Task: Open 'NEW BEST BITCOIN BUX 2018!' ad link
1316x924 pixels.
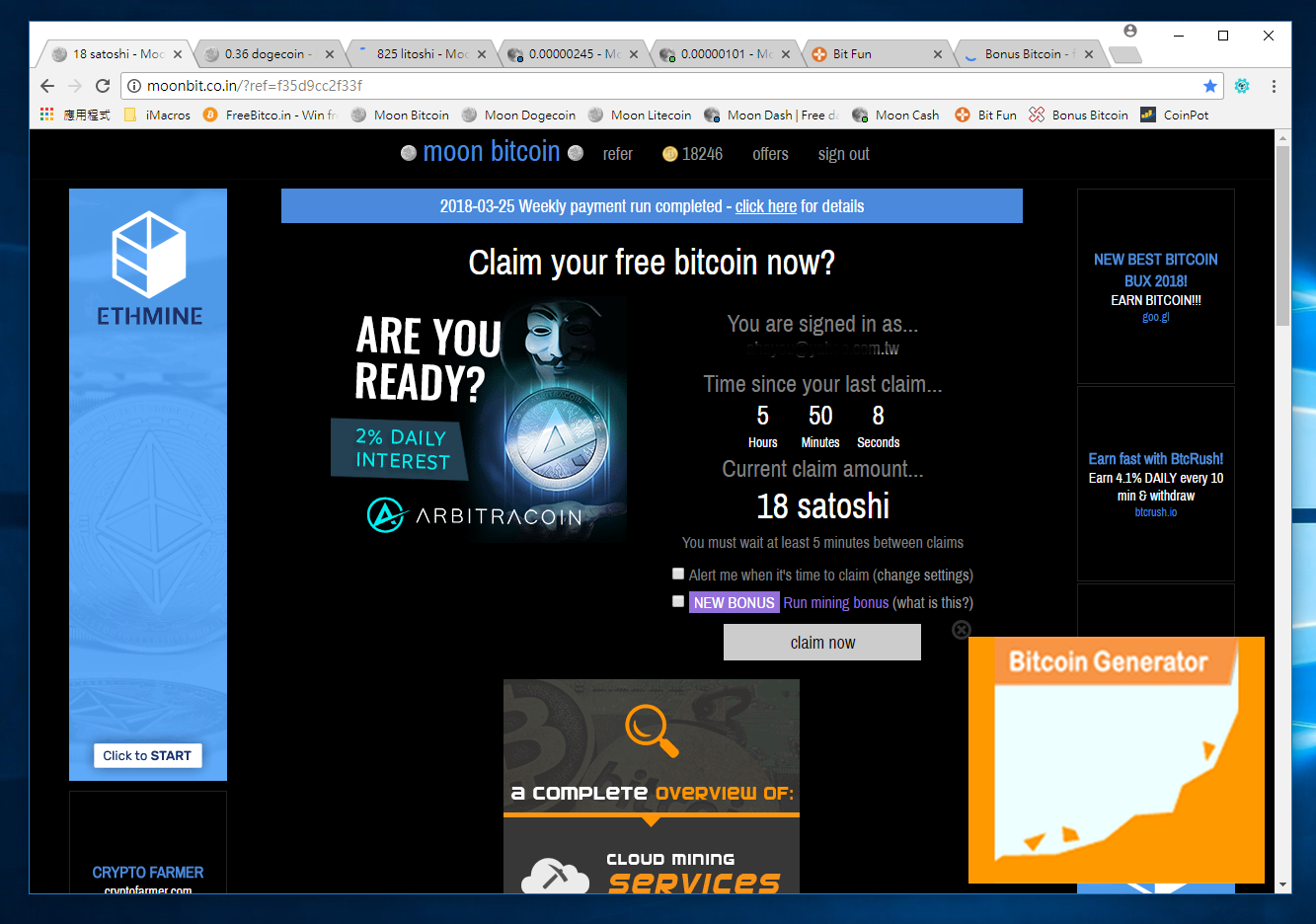Action: click(1155, 269)
